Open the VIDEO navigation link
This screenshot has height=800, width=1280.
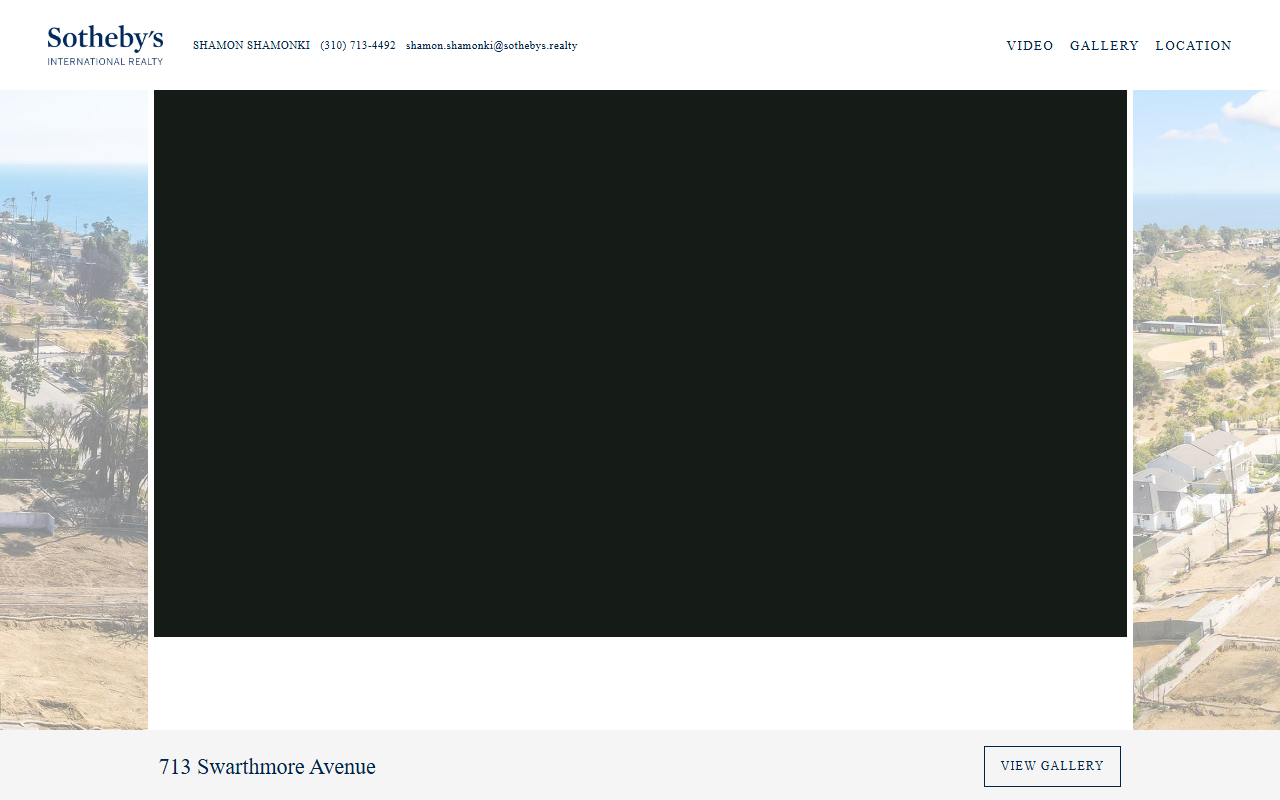coord(1030,46)
